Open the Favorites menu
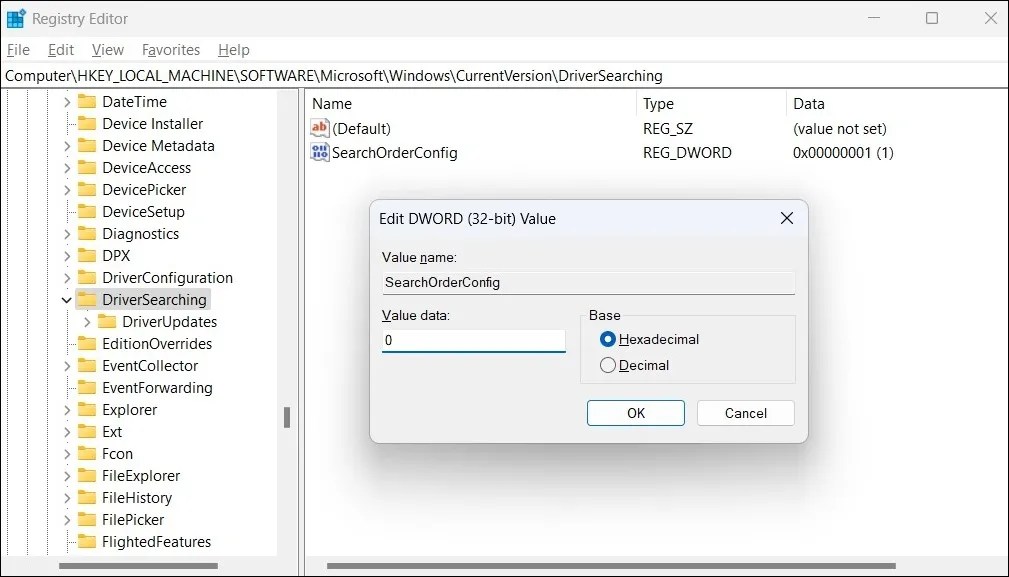Screen dimensions: 1009x577 [x=170, y=49]
